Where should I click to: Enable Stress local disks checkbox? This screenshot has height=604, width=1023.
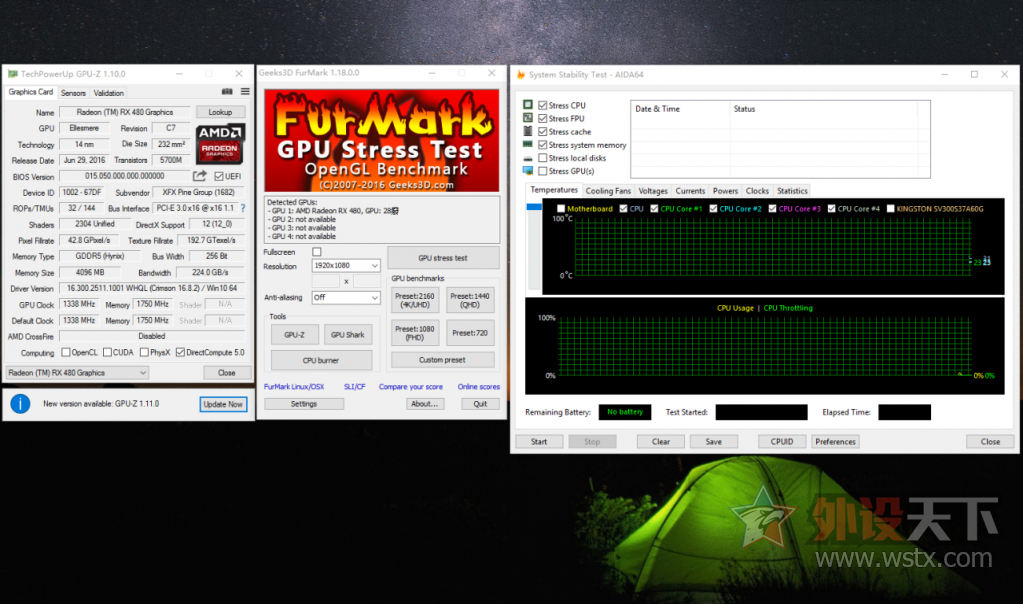pos(542,158)
